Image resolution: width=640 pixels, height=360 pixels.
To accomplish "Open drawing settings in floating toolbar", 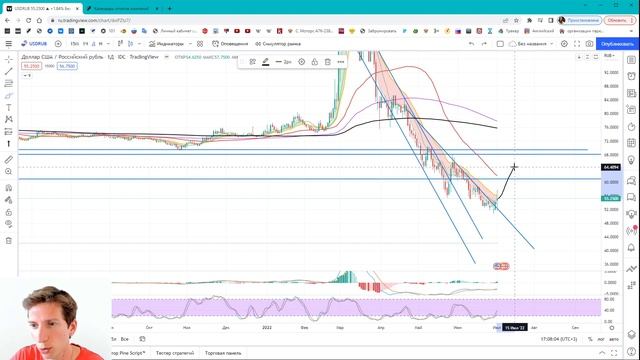I will (302, 62).
